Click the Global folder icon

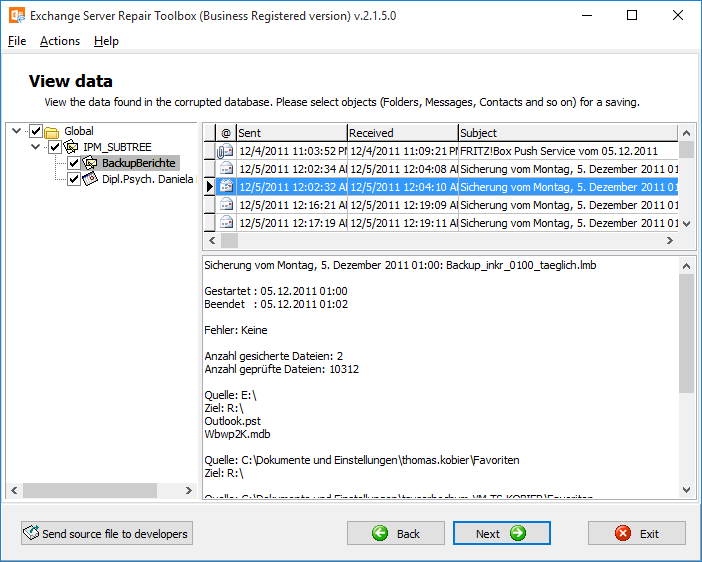click(x=52, y=132)
